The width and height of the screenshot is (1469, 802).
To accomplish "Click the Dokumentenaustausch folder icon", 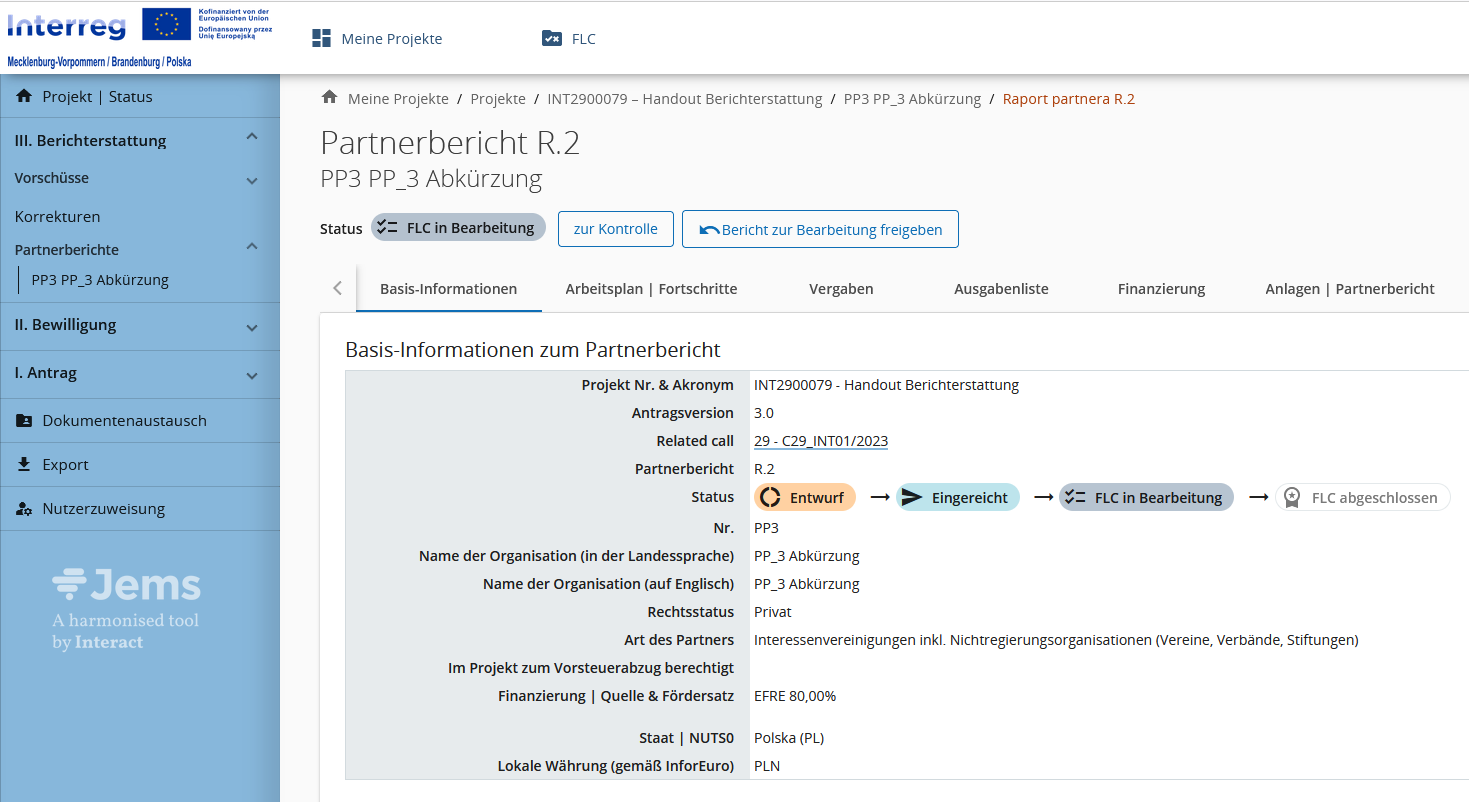I will tap(24, 421).
